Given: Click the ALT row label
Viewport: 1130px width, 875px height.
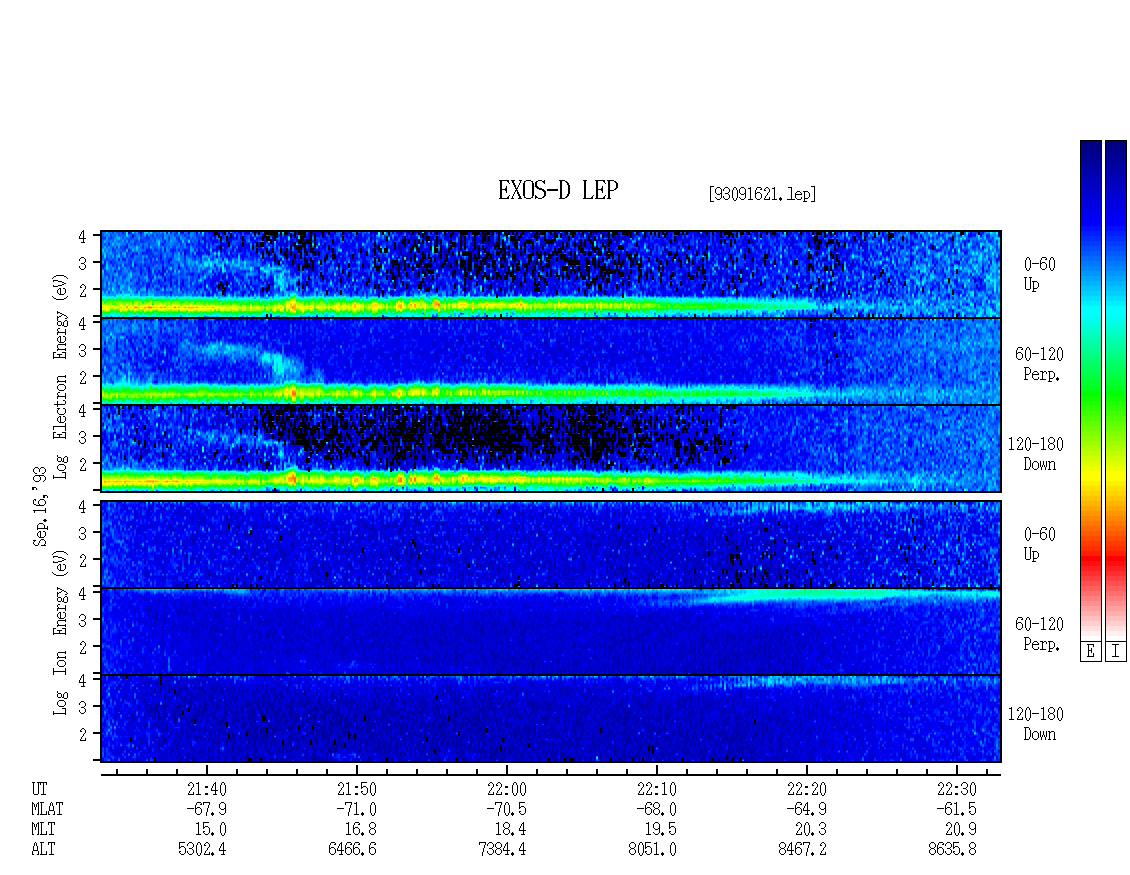Looking at the screenshot, I should [x=43, y=849].
